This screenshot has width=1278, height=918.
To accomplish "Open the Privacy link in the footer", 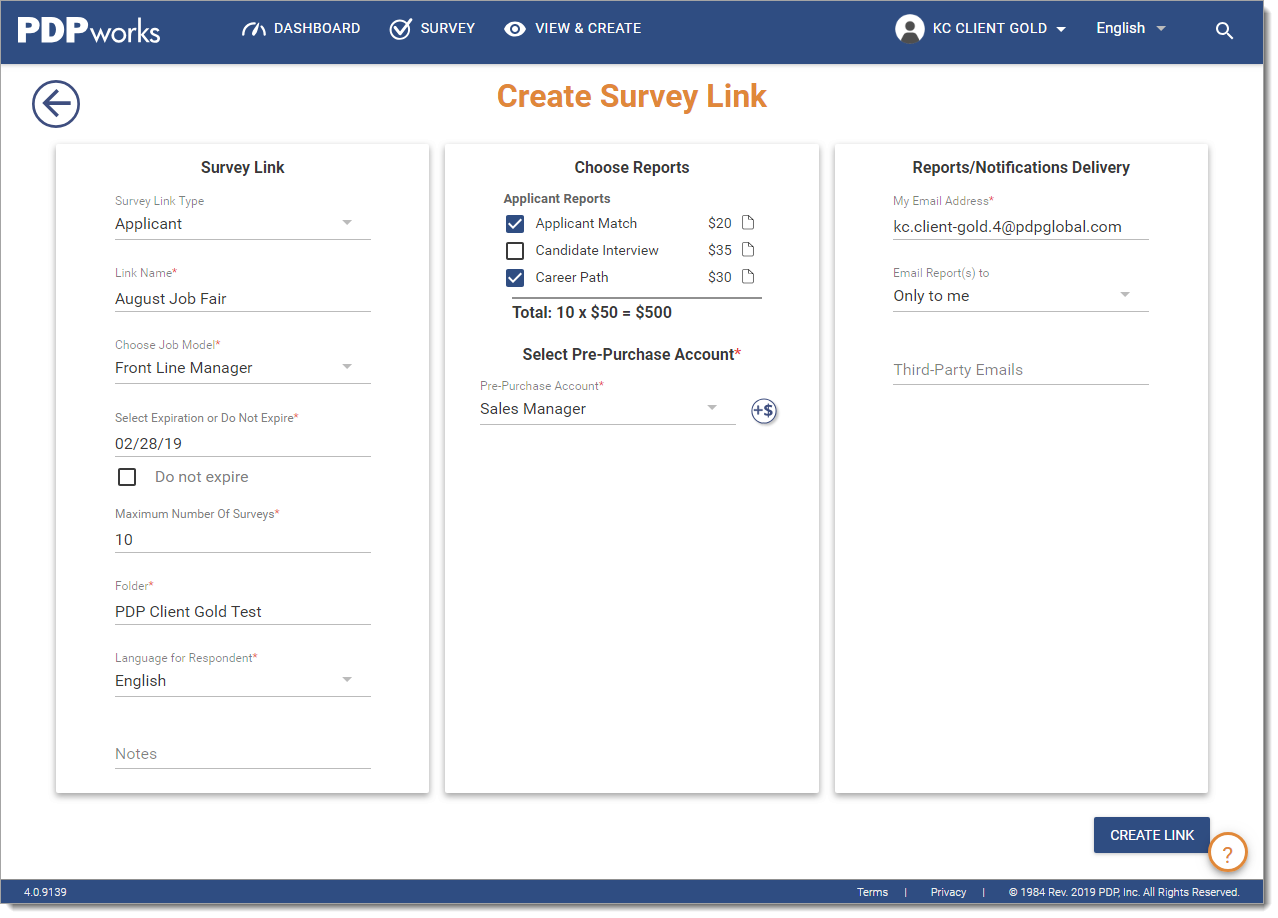I will (947, 892).
